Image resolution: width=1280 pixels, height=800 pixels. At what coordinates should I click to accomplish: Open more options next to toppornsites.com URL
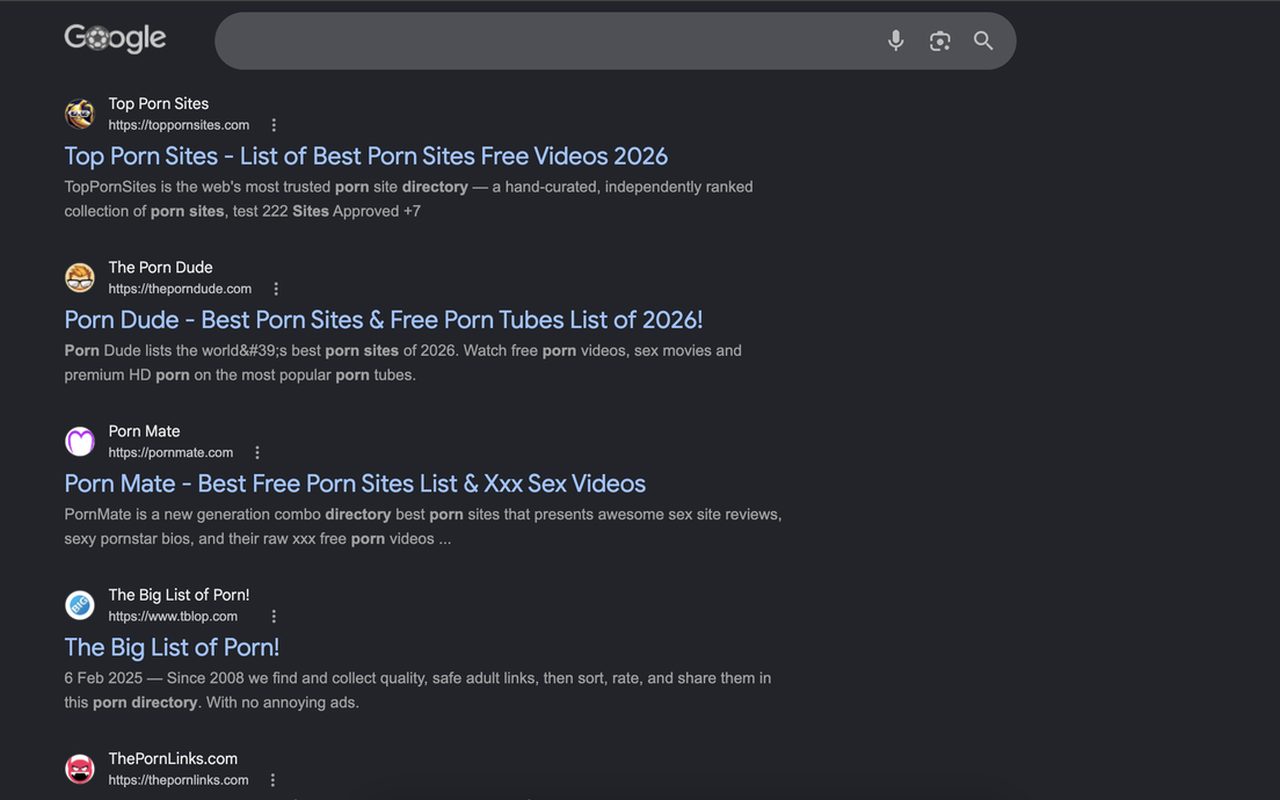pos(274,125)
